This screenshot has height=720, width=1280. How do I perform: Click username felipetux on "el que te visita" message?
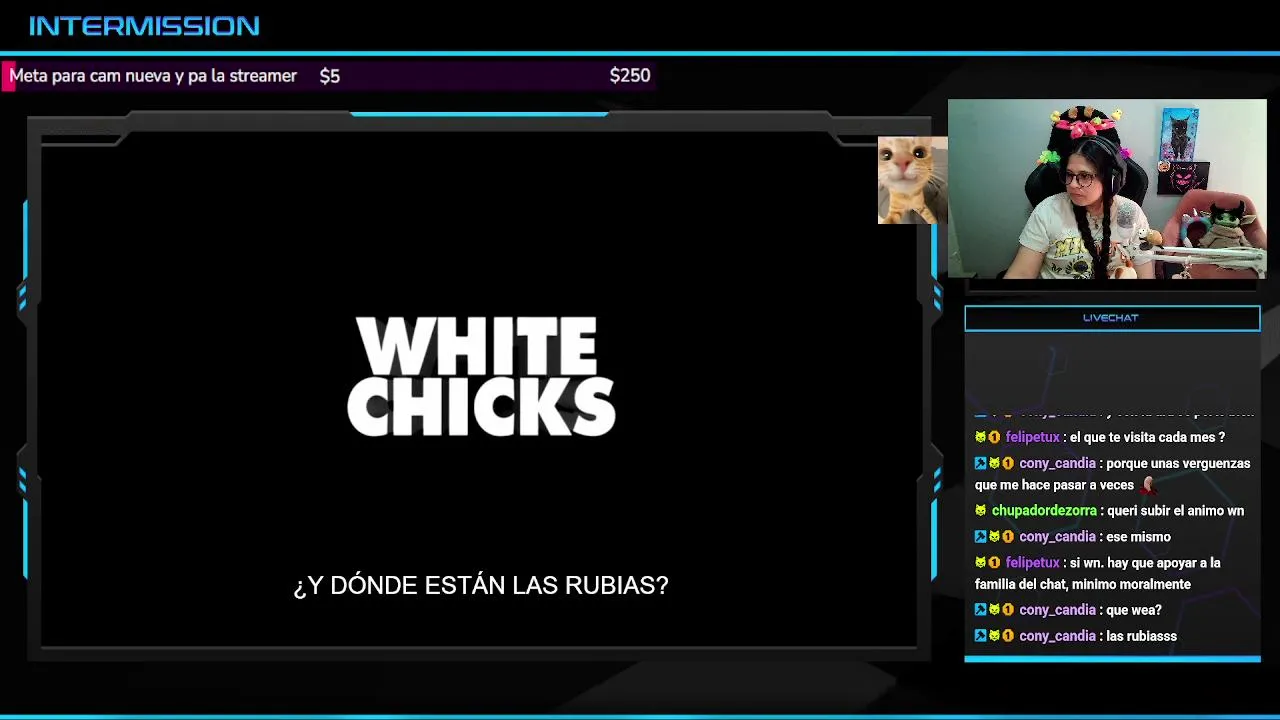pos(1032,437)
